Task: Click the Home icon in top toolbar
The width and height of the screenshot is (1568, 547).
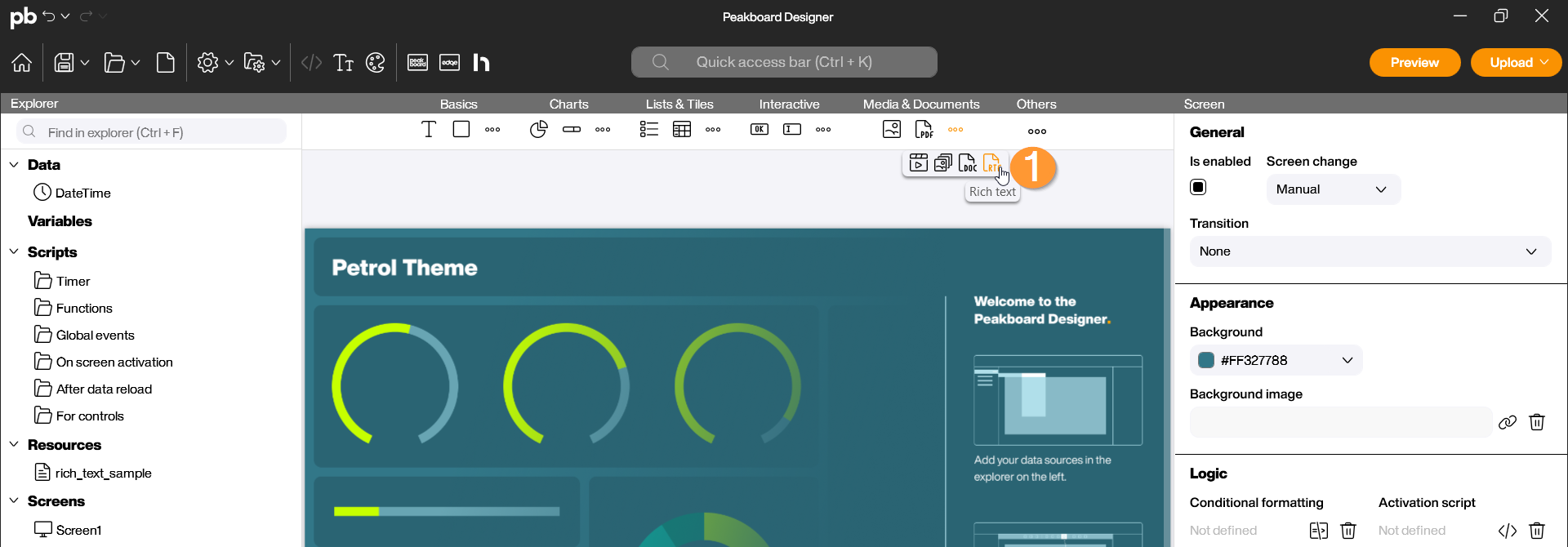Action: (22, 63)
